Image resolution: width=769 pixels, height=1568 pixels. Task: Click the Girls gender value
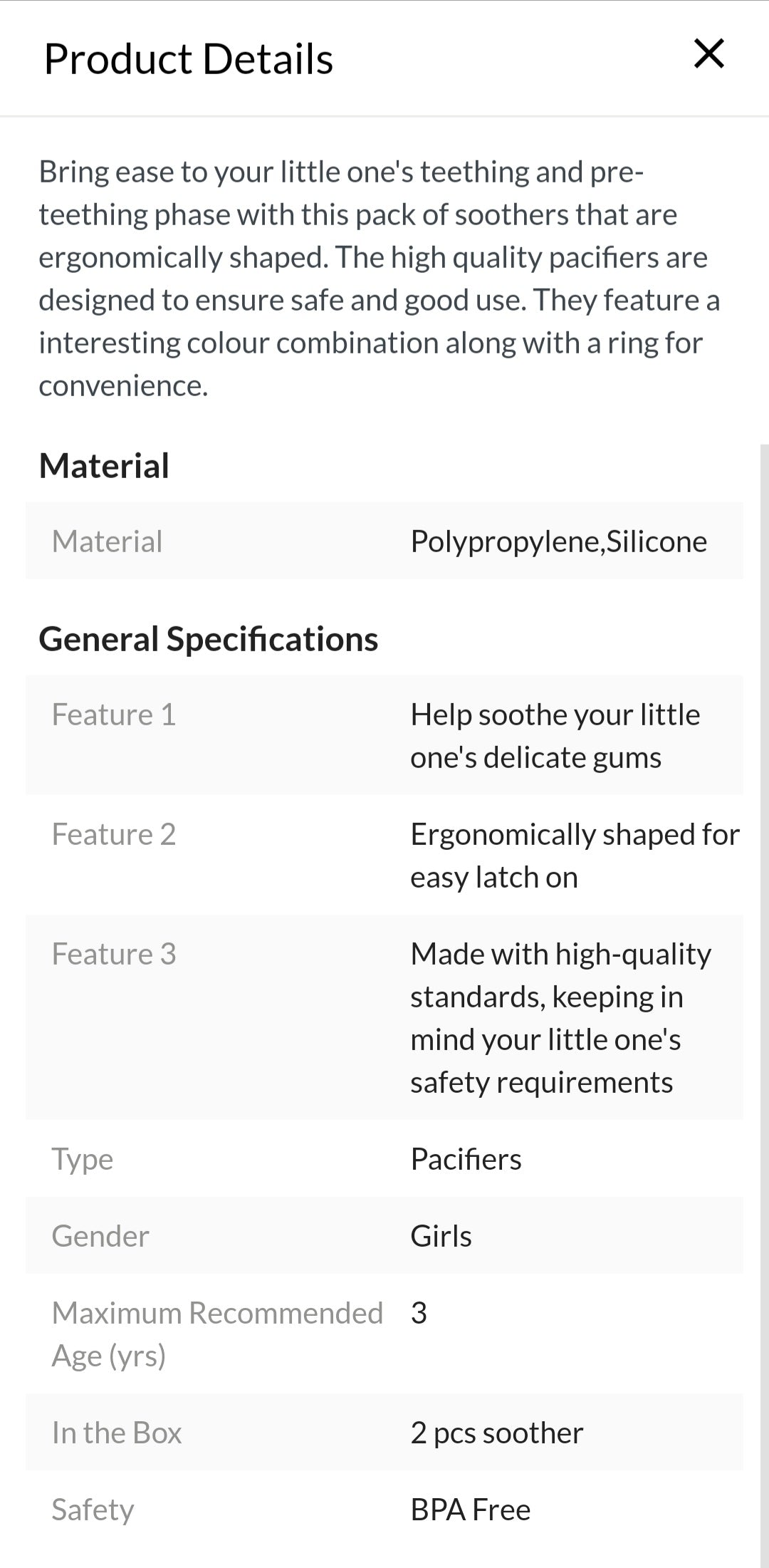pyautogui.click(x=441, y=1236)
